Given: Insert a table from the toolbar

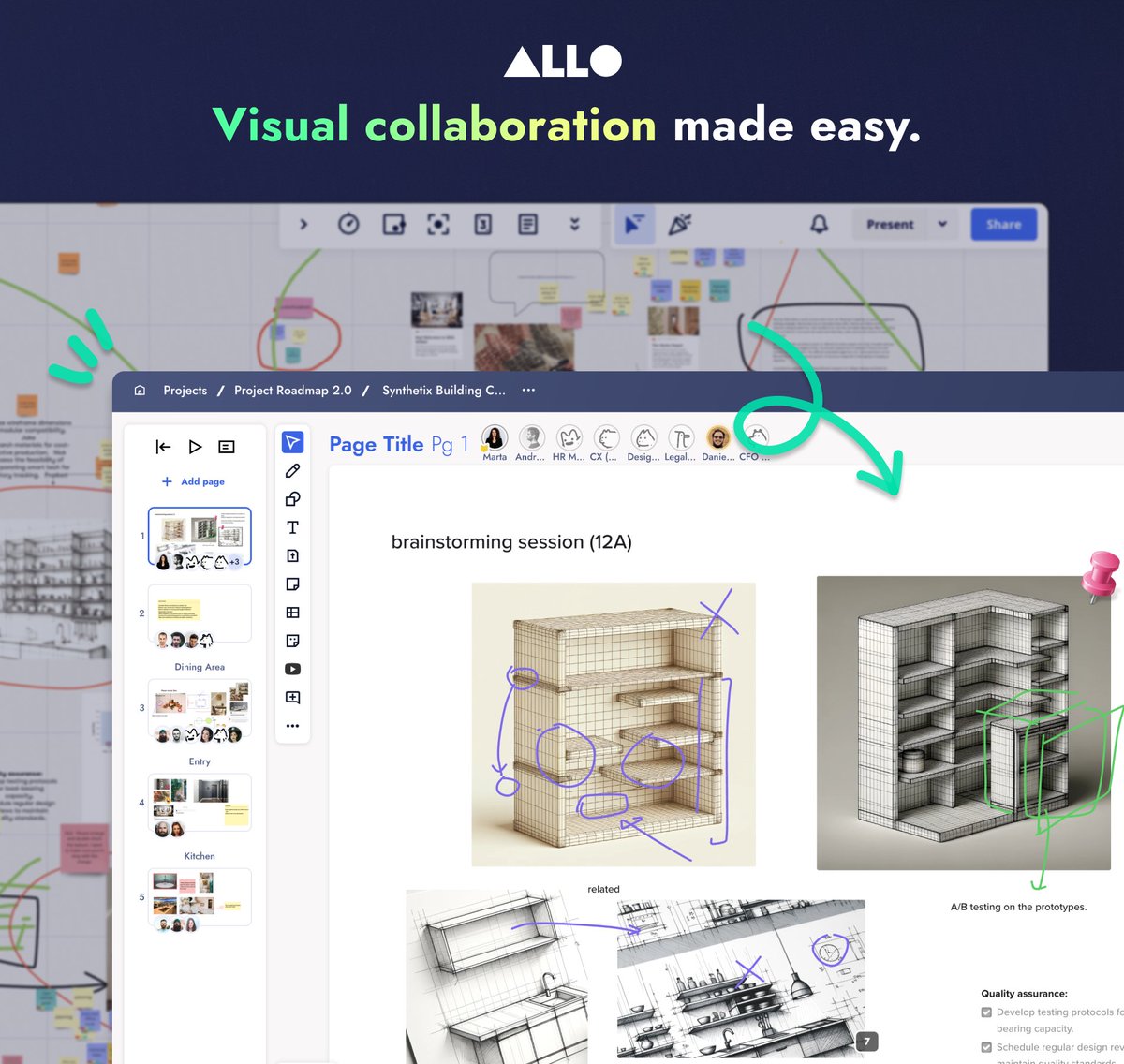Looking at the screenshot, I should 292,613.
